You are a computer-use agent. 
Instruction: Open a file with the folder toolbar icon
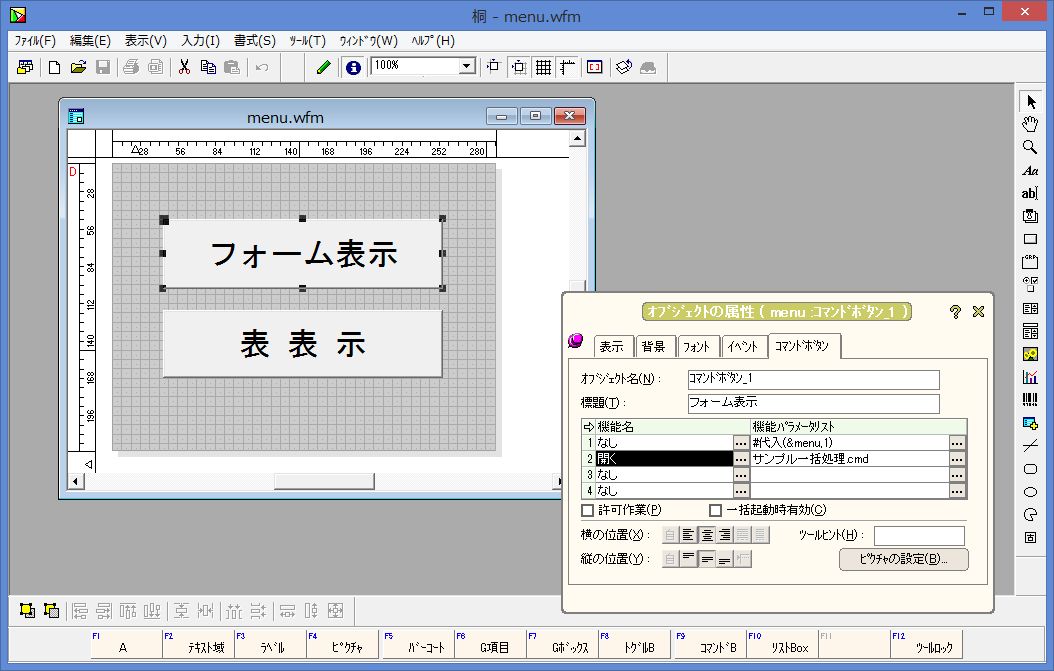click(x=79, y=67)
